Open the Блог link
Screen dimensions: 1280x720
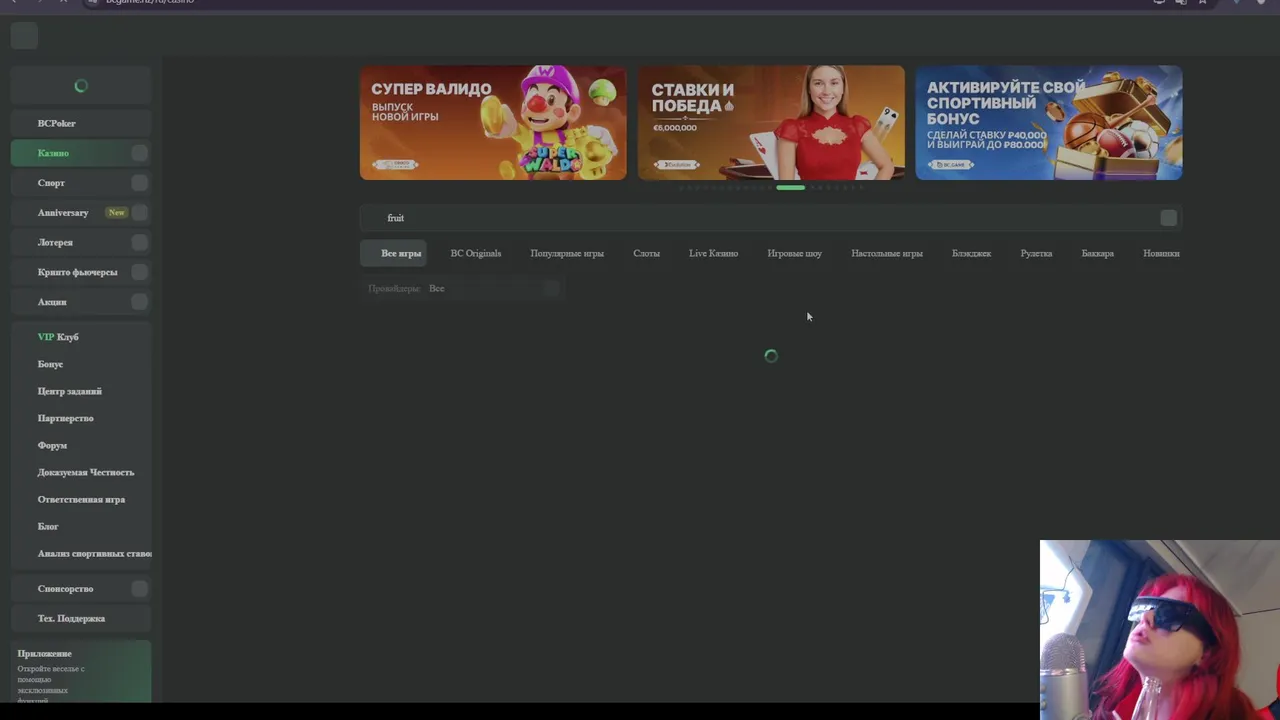coord(48,526)
